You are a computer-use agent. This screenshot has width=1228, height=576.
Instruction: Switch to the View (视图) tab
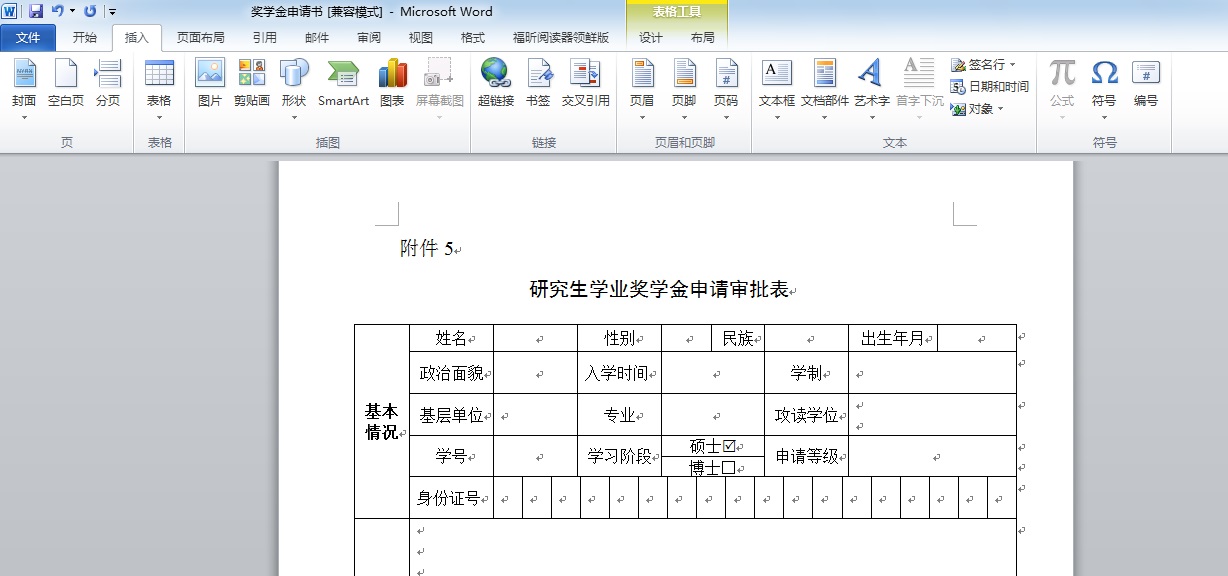click(421, 38)
